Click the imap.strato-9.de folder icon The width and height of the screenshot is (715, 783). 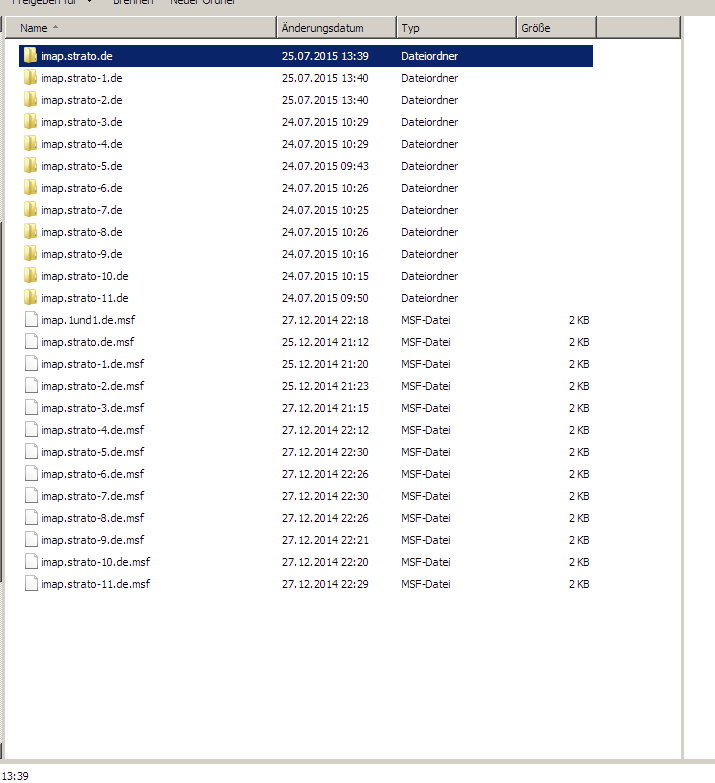(x=30, y=253)
